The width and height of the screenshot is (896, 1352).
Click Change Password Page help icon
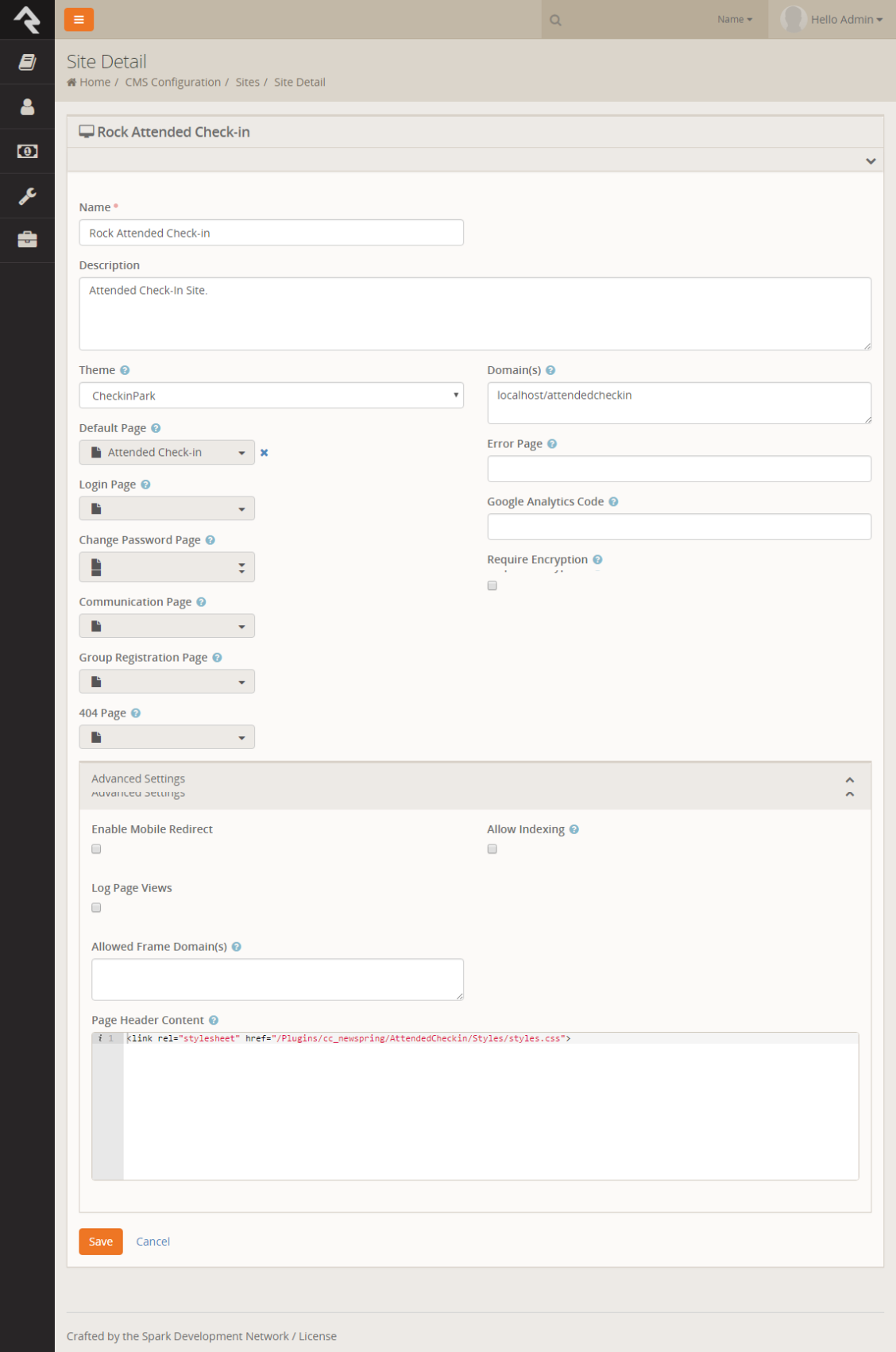210,540
